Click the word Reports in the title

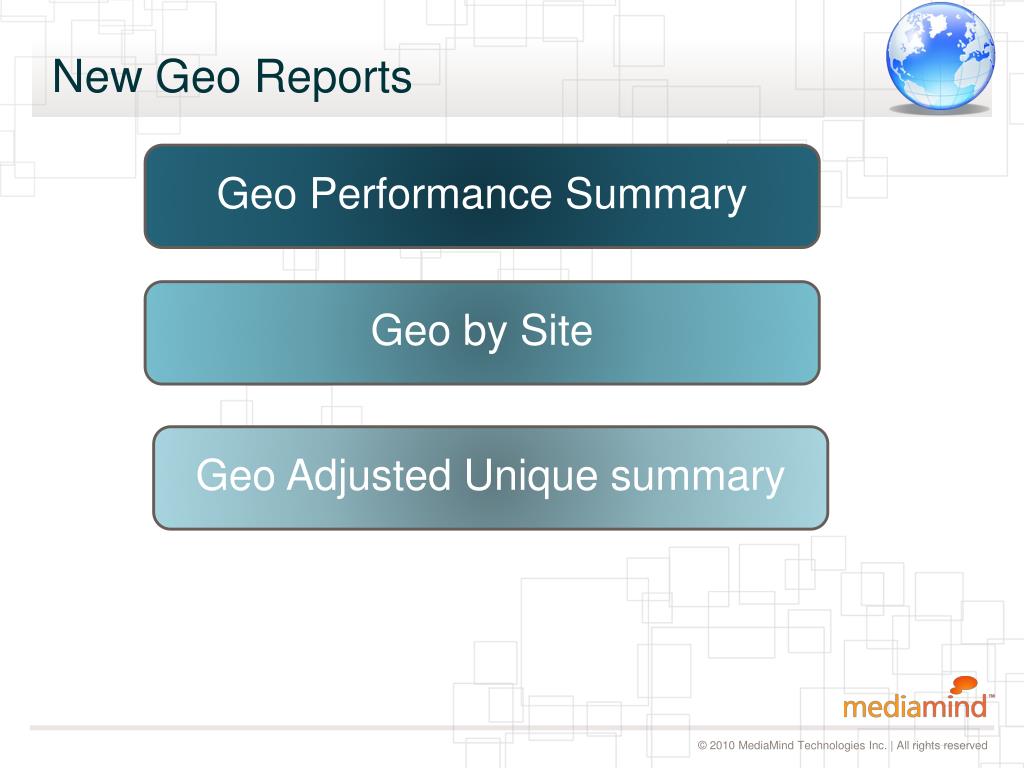333,78
